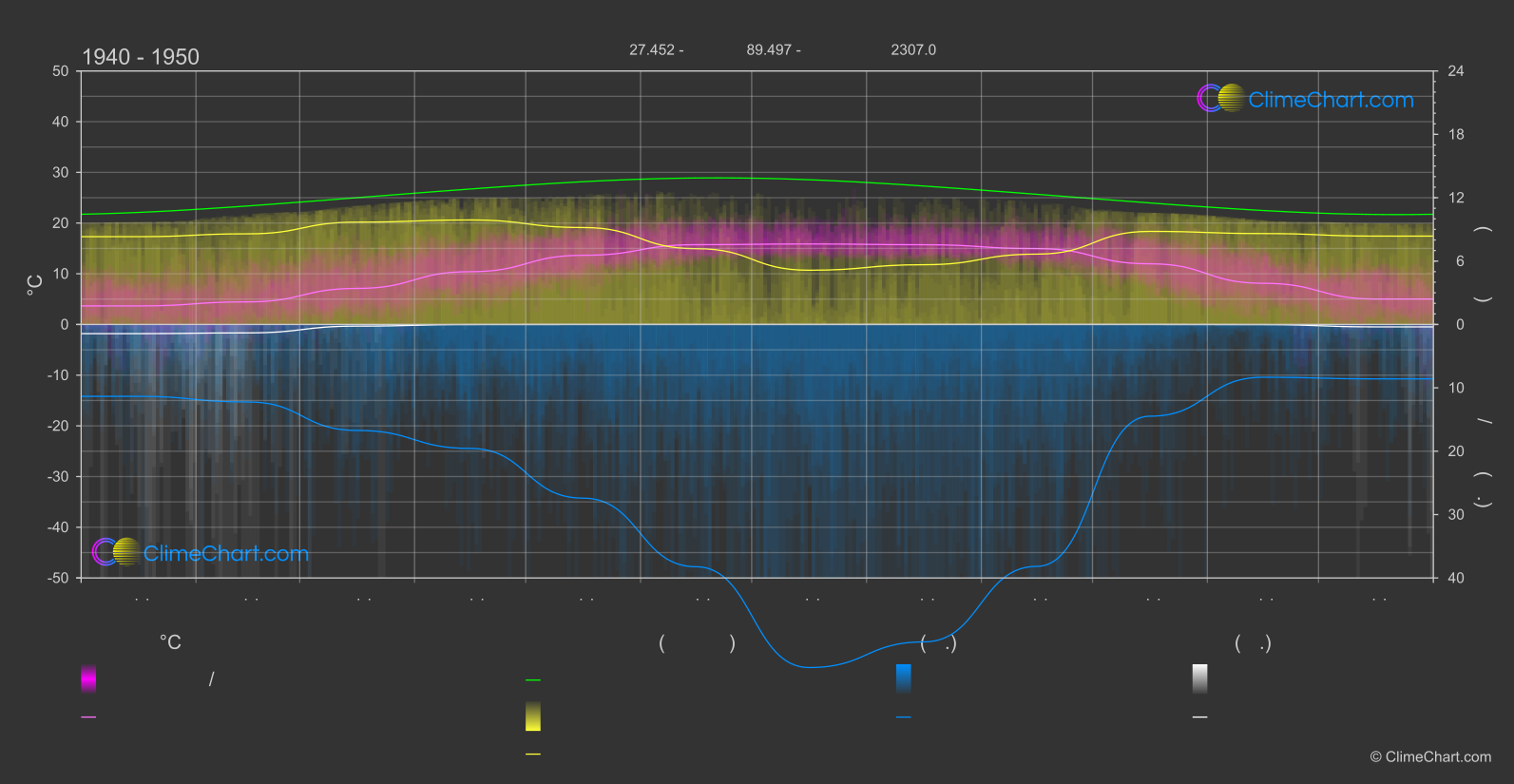1514x784 pixels.
Task: Open the ClimeChart.com link at bottom left
Action: pyautogui.click(x=226, y=553)
